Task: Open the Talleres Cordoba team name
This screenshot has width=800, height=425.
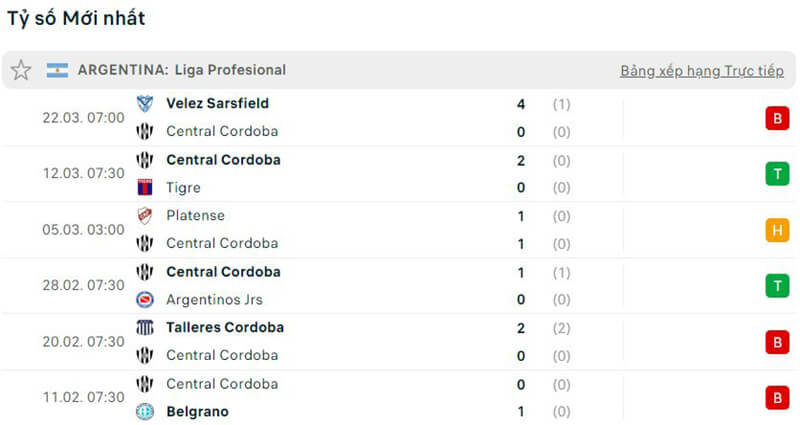Action: (x=225, y=327)
